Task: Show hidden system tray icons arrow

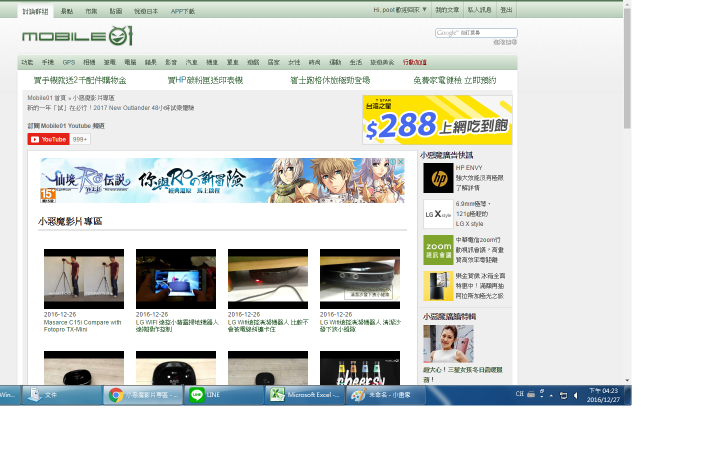Action: tap(551, 395)
